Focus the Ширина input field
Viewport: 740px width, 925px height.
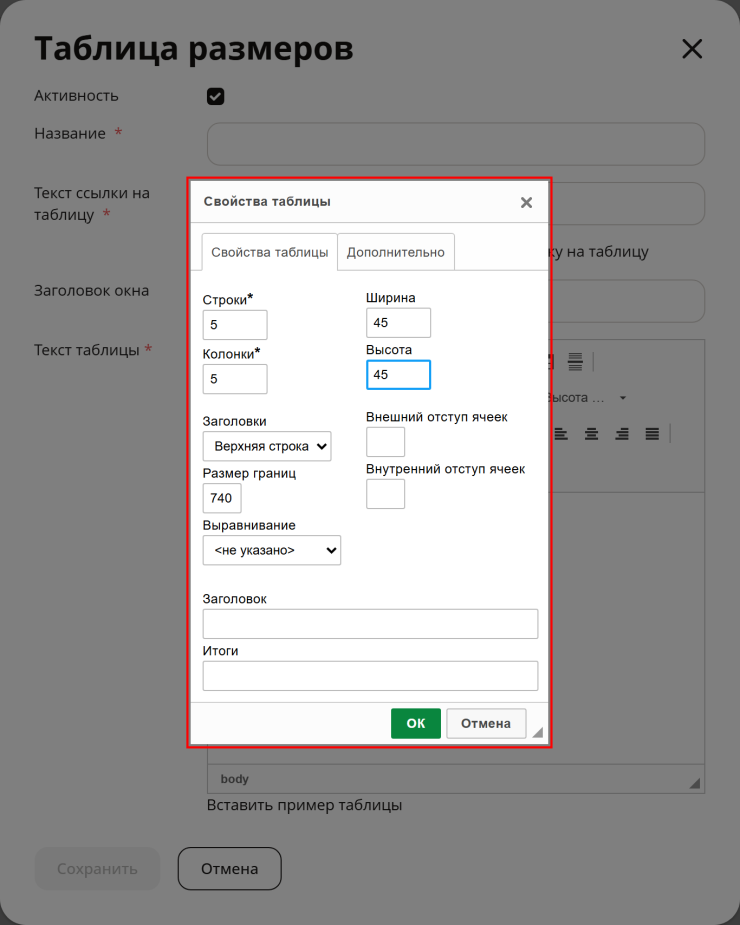(398, 323)
